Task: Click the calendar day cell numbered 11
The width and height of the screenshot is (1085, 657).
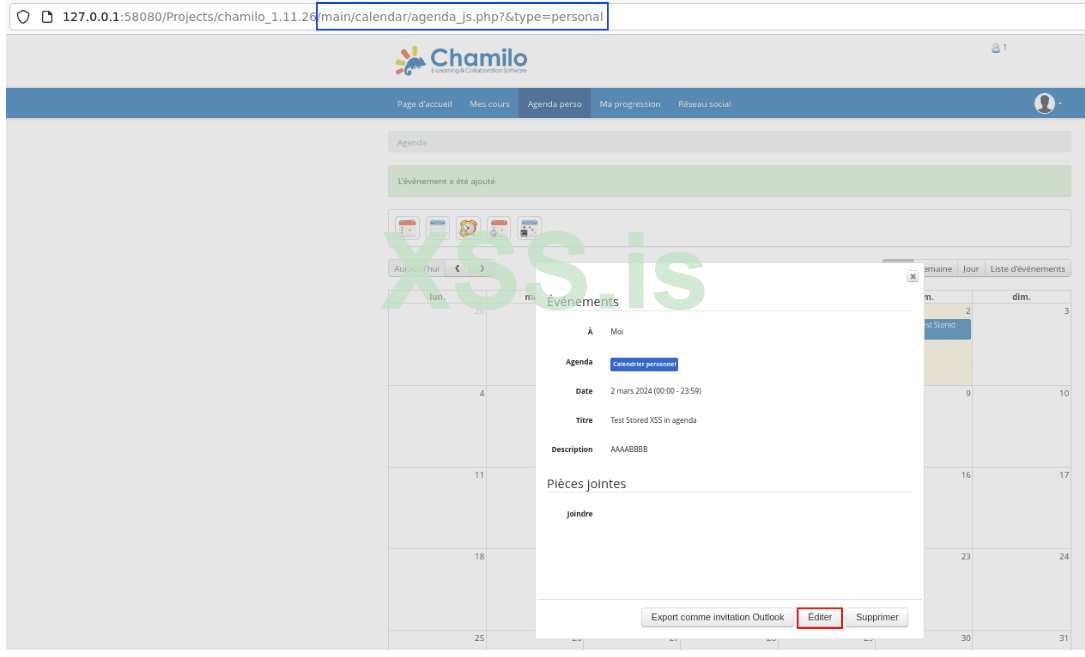Action: click(x=437, y=507)
